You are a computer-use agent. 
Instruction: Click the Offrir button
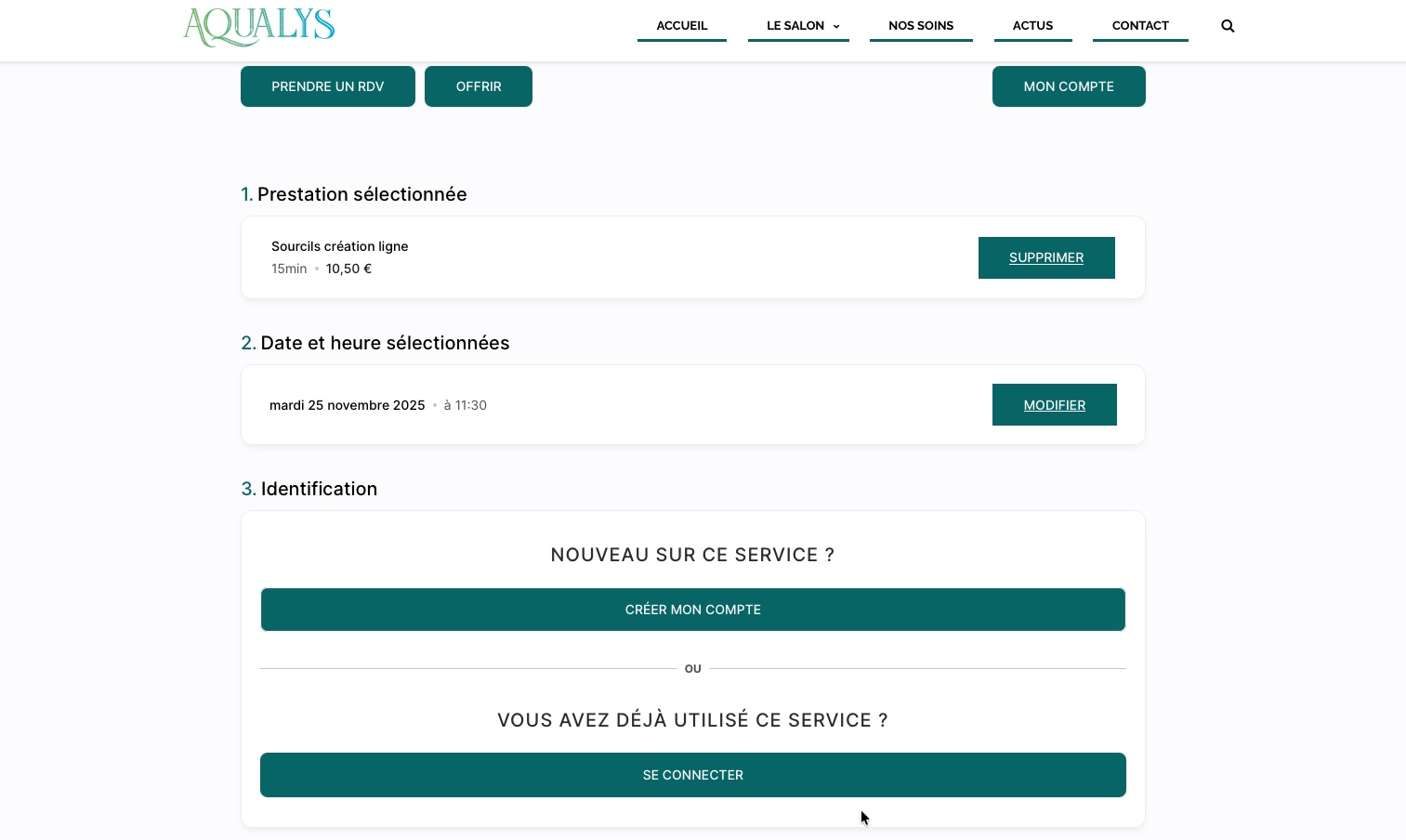coord(478,86)
